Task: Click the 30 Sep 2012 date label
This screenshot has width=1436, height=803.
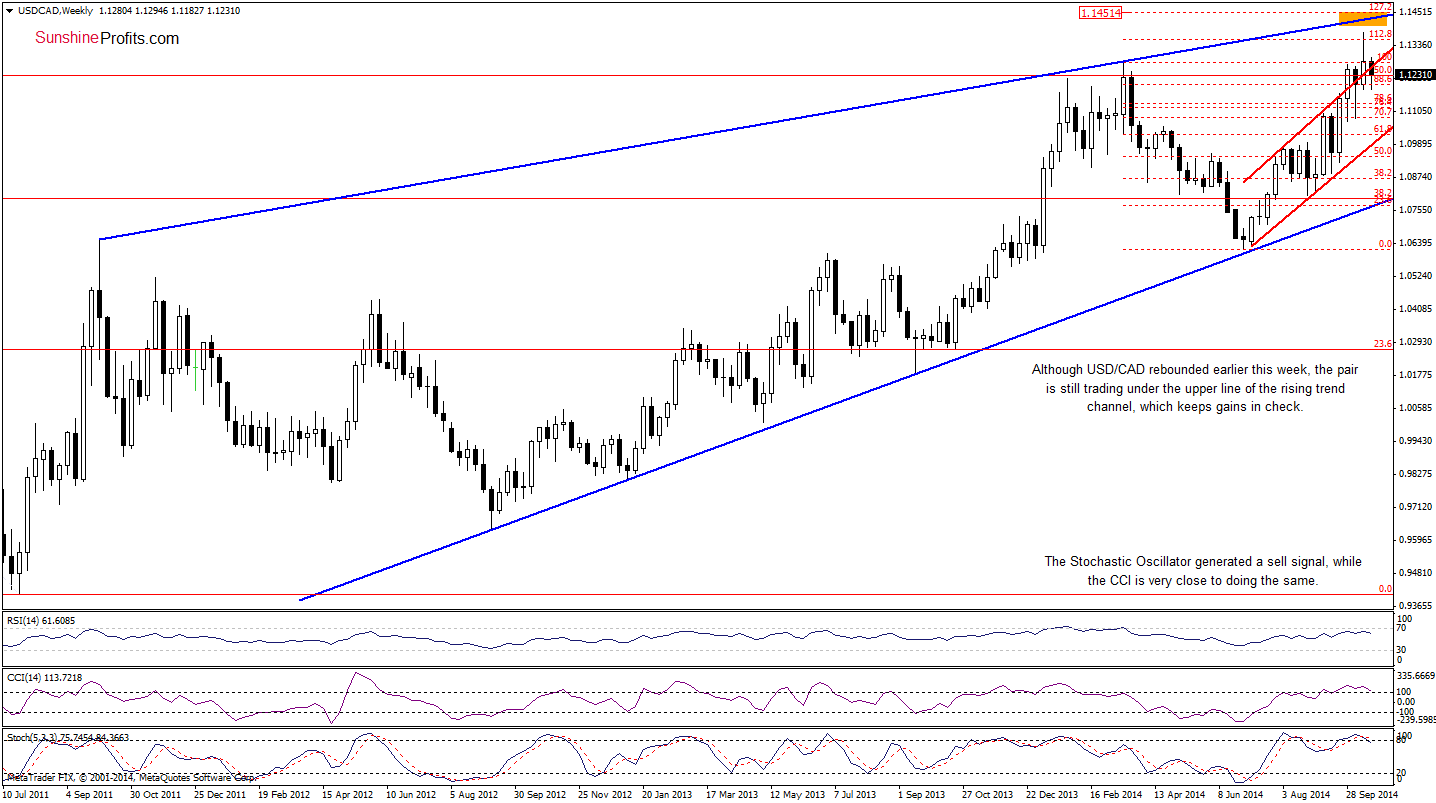Action: pos(539,794)
